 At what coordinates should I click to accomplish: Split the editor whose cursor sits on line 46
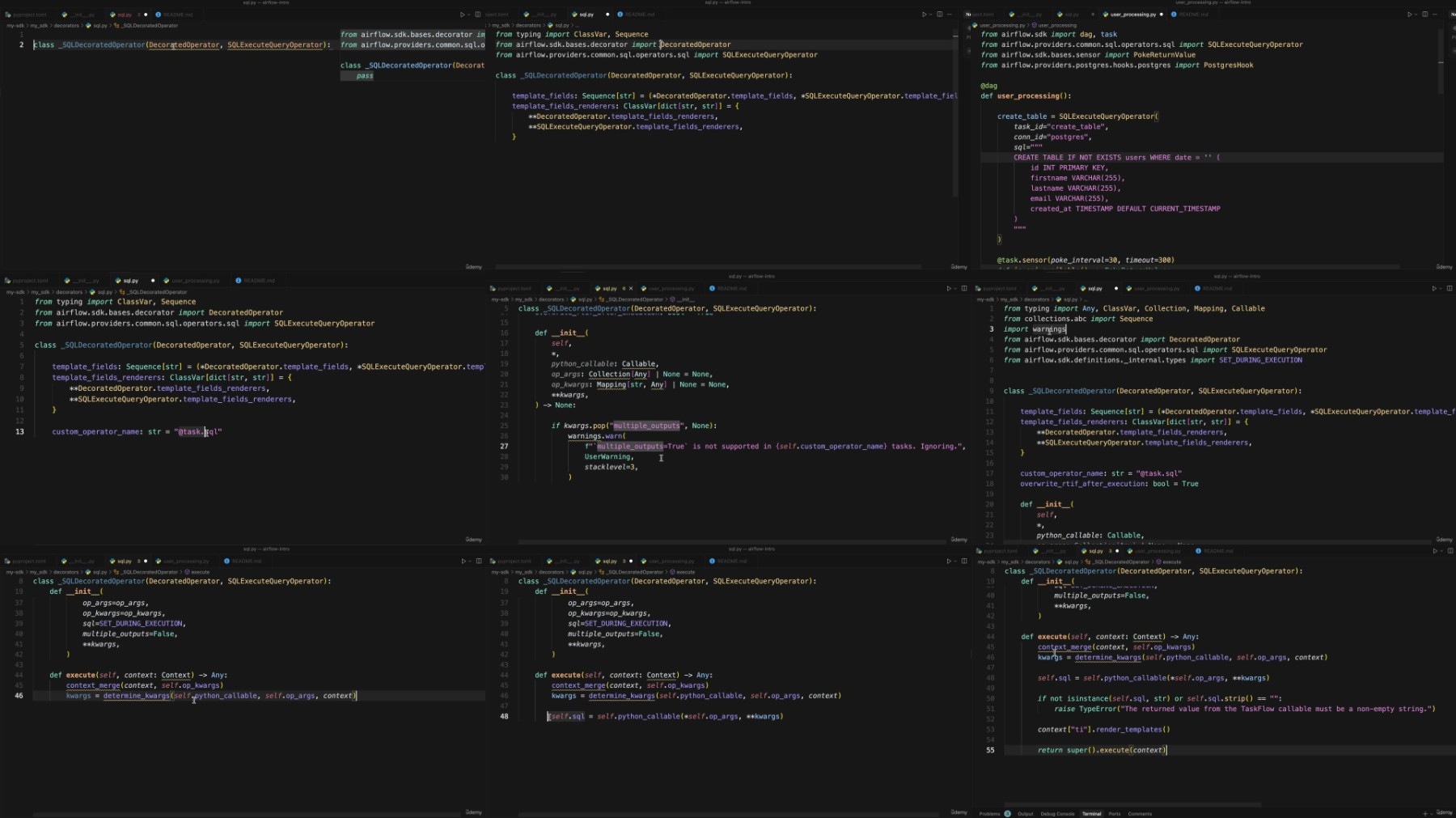click(479, 561)
